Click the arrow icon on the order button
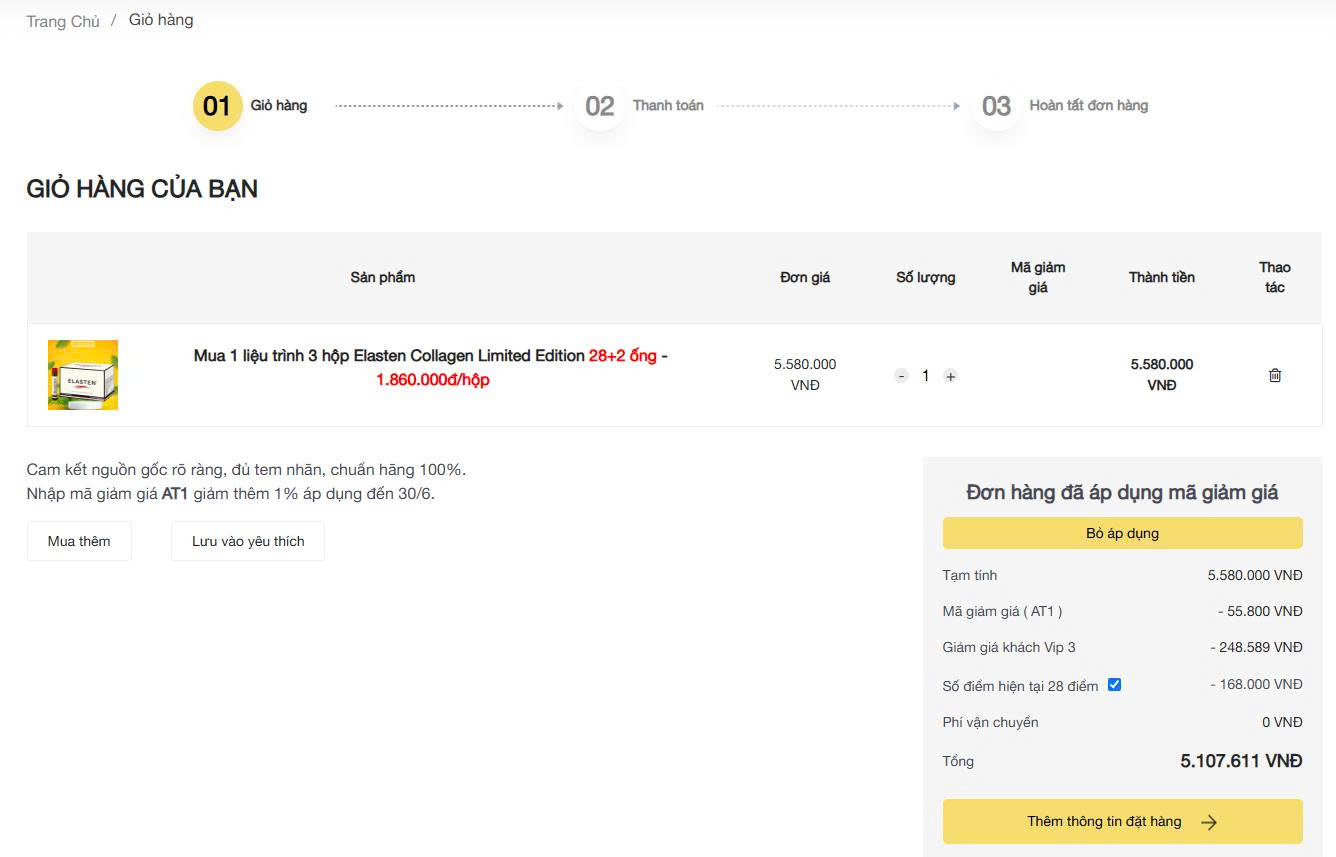 1209,822
